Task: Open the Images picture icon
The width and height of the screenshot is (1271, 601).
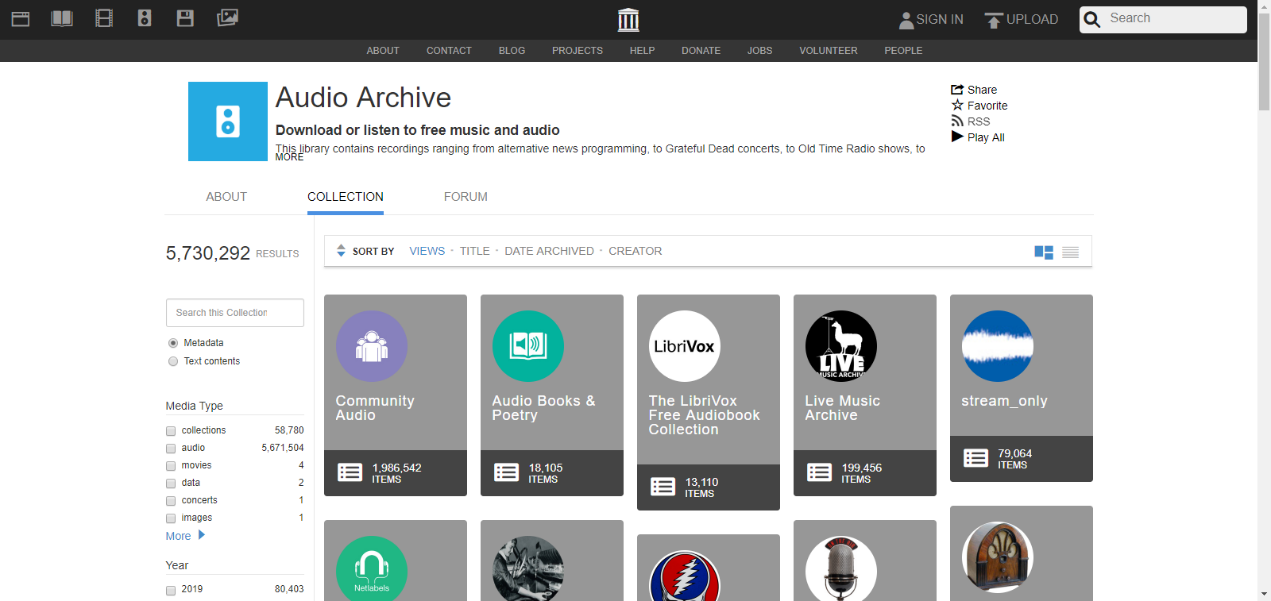Action: click(227, 17)
